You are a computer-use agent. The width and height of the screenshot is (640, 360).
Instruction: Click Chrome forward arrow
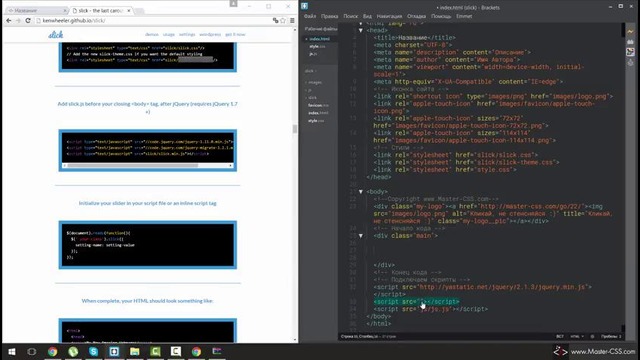point(18,20)
